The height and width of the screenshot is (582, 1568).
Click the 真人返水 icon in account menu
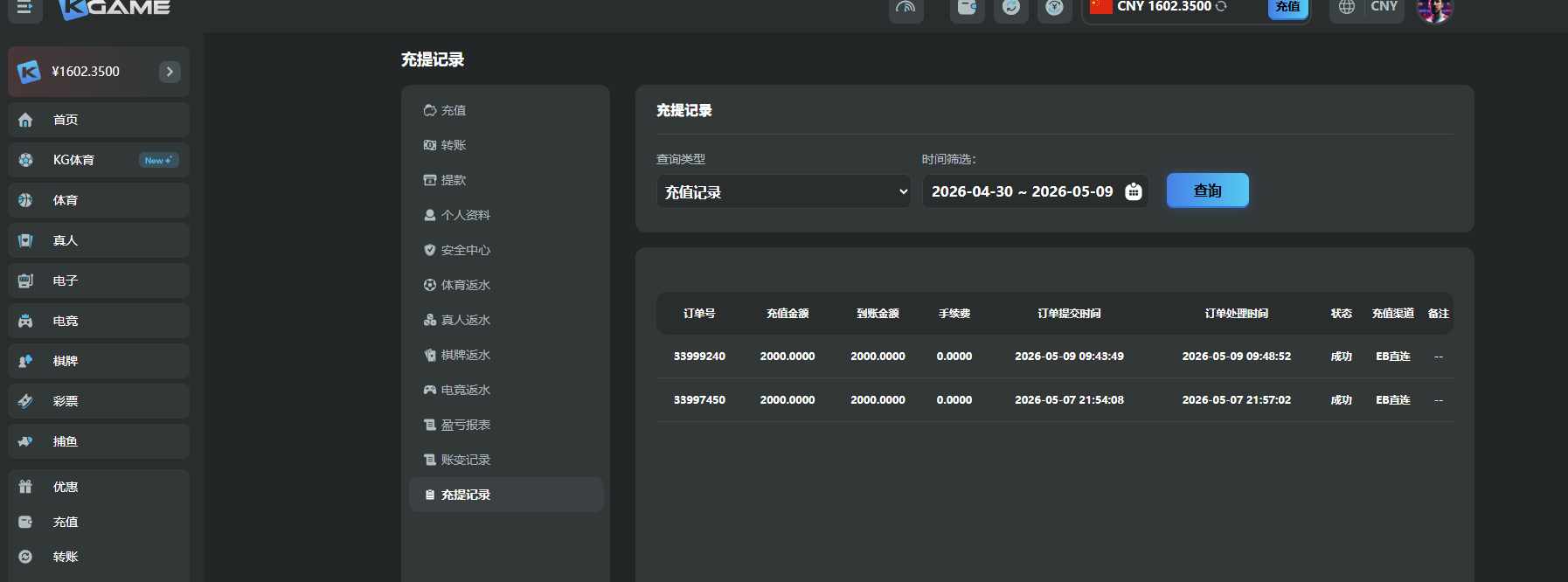430,320
